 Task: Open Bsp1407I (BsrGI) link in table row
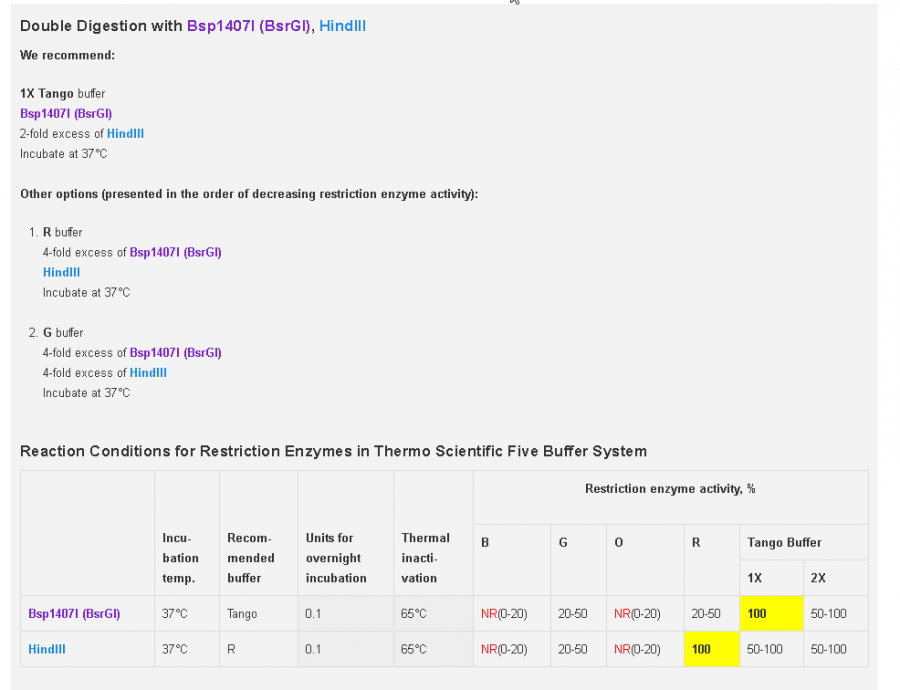(74, 614)
